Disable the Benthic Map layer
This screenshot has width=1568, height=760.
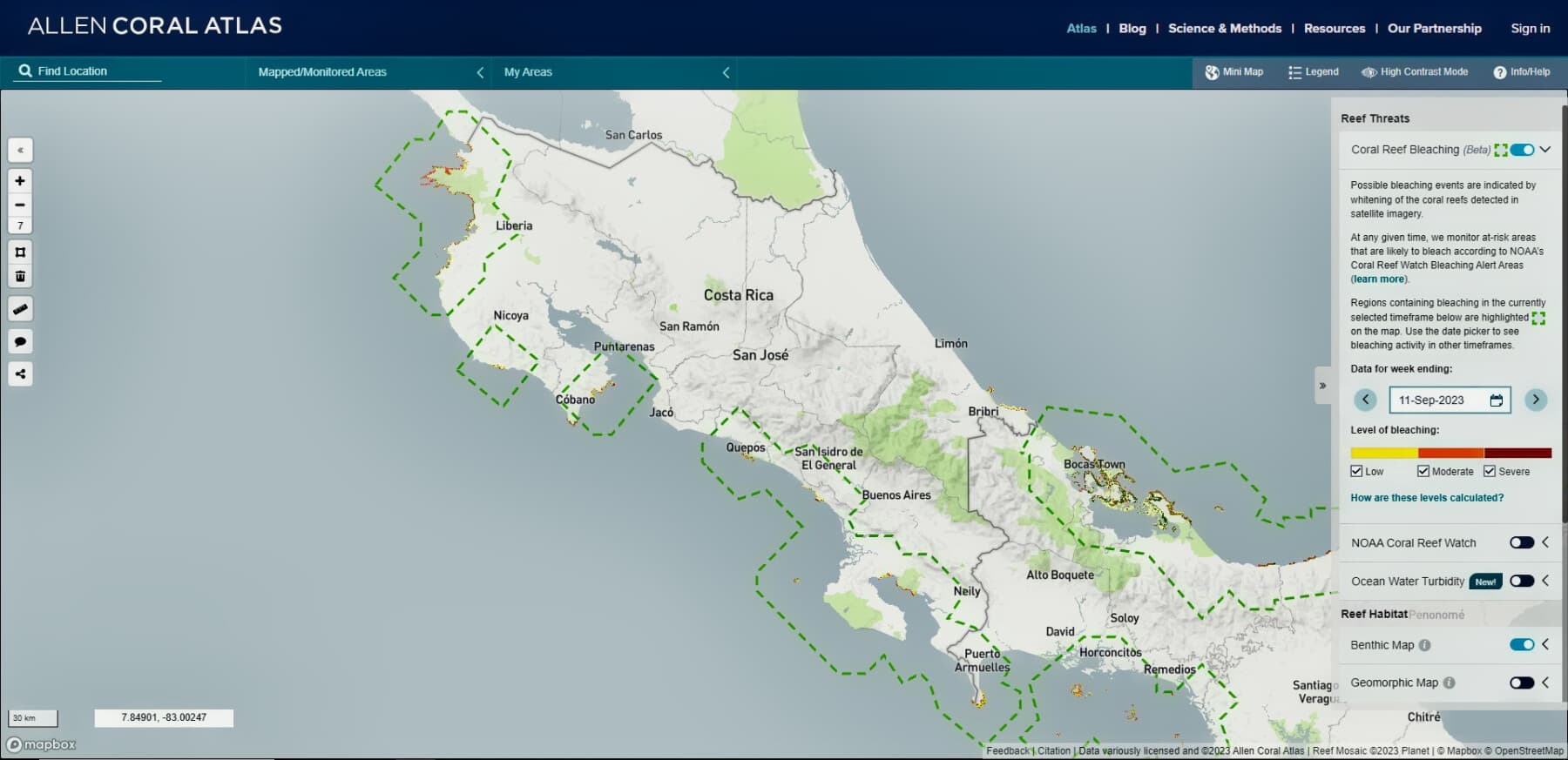1522,644
